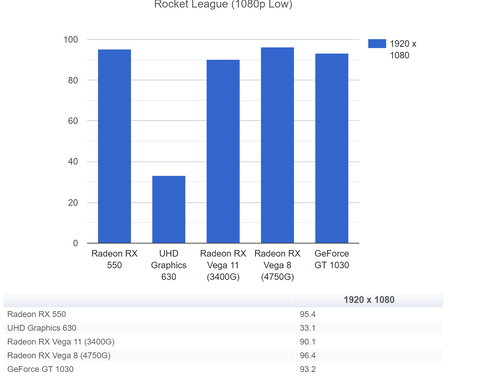Click the y-axis label 80
The image size is (480, 384).
pyautogui.click(x=73, y=80)
